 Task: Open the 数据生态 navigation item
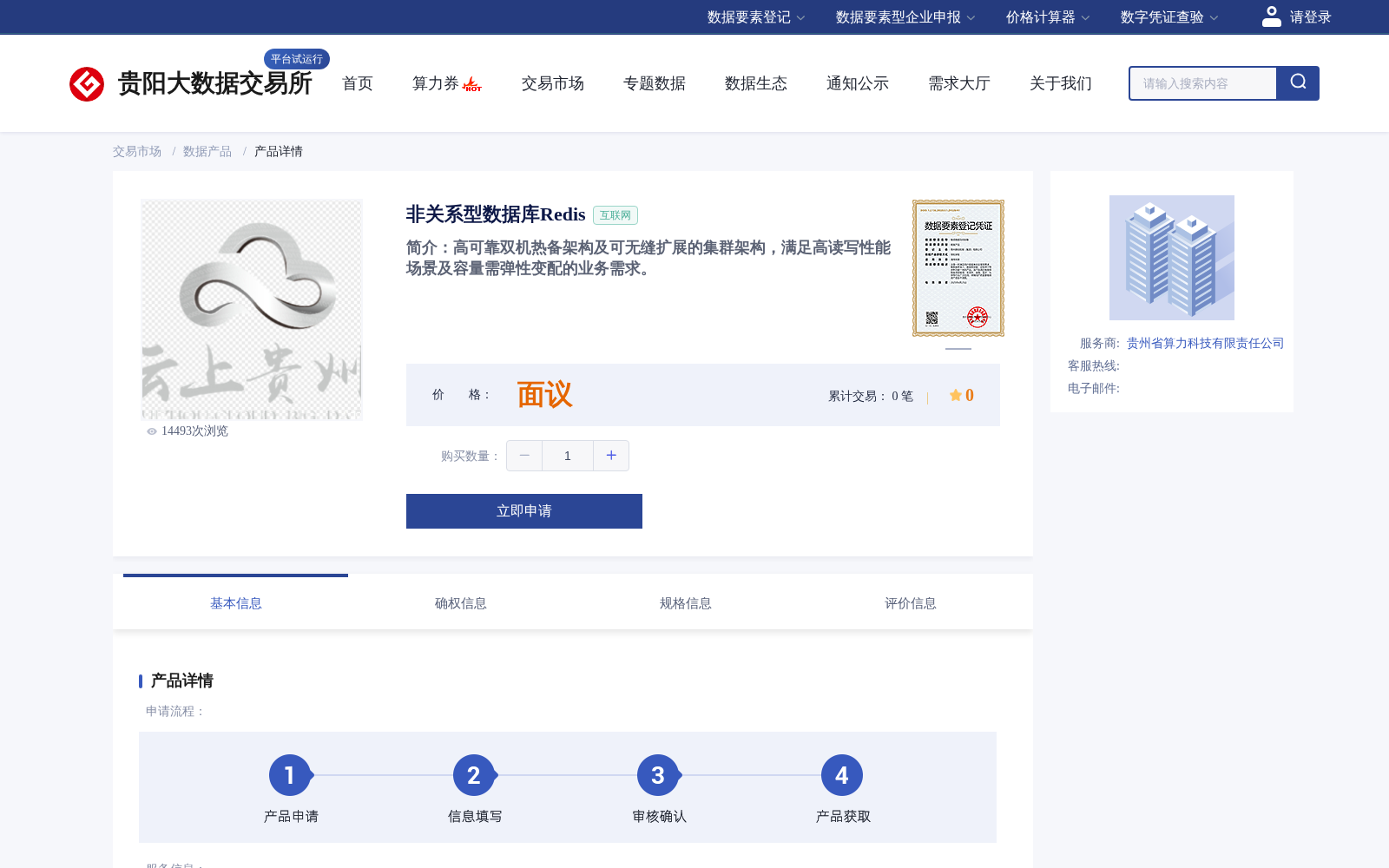point(756,83)
